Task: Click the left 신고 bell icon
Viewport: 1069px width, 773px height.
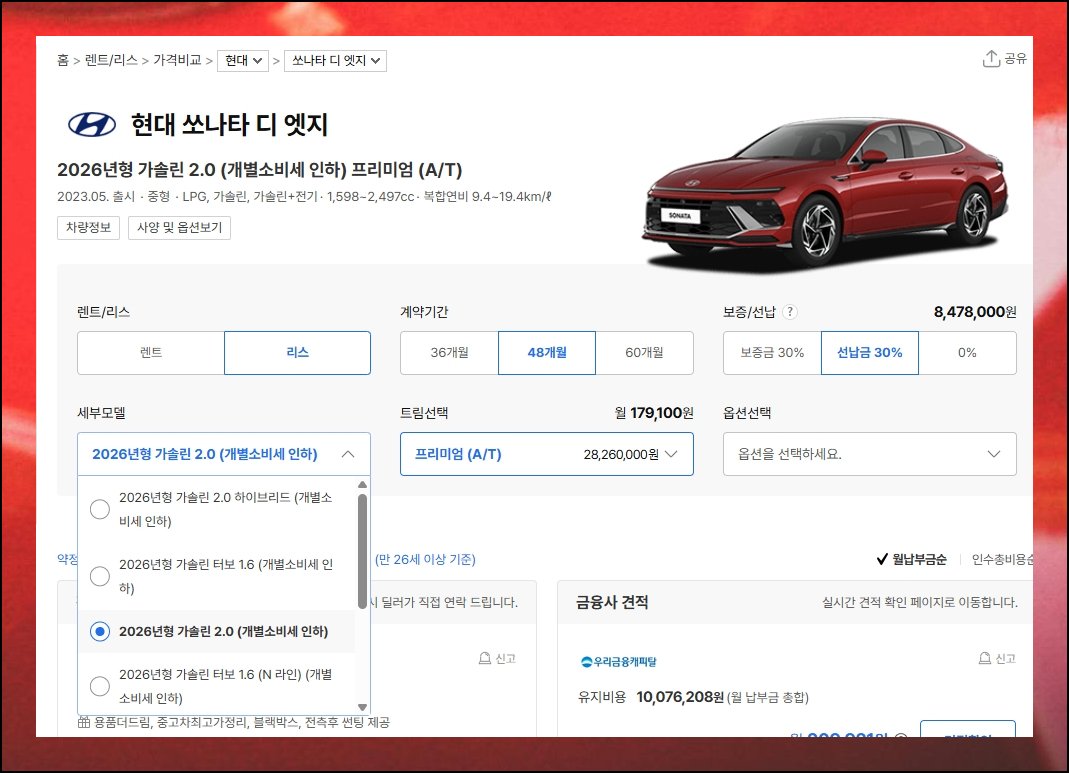Action: pyautogui.click(x=485, y=658)
